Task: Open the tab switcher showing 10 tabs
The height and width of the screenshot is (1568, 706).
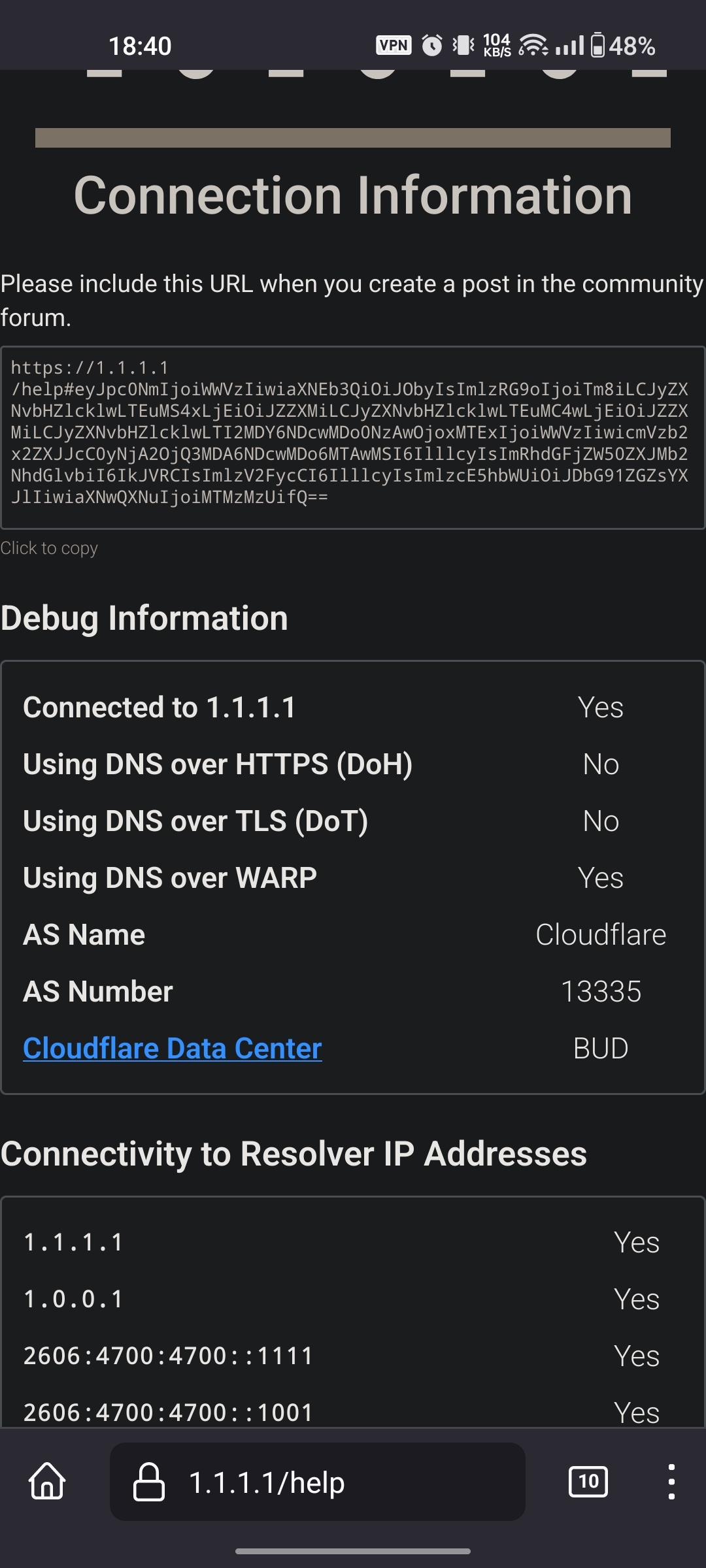Action: (x=588, y=1481)
